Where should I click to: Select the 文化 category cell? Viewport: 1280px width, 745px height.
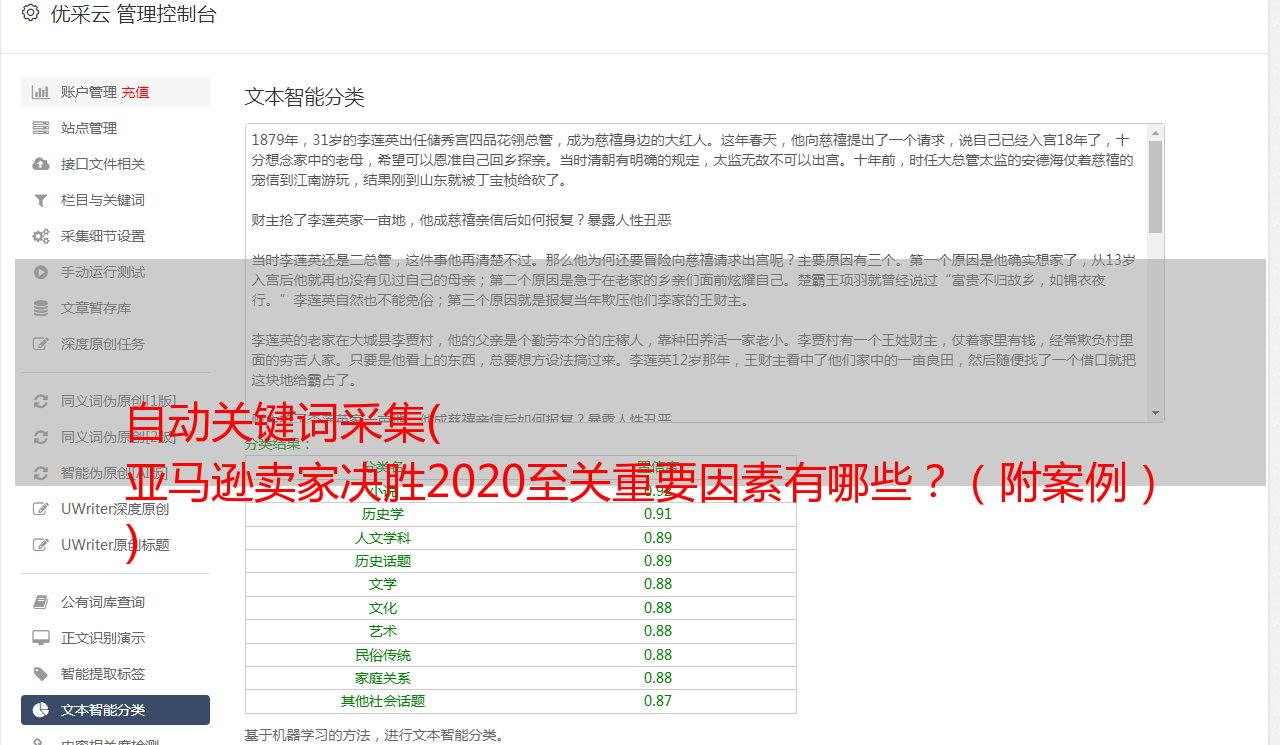383,608
